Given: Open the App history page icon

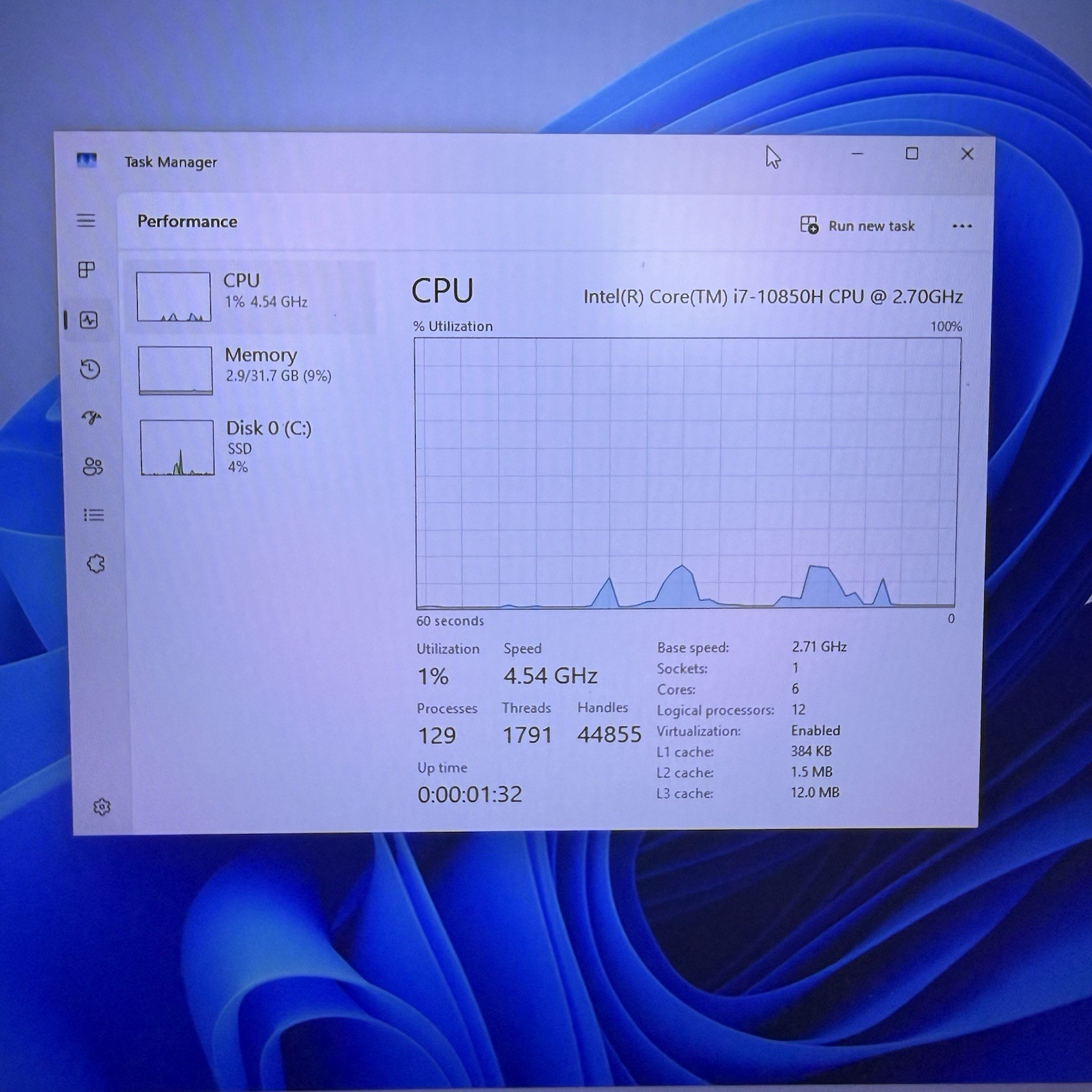Looking at the screenshot, I should click(x=90, y=369).
